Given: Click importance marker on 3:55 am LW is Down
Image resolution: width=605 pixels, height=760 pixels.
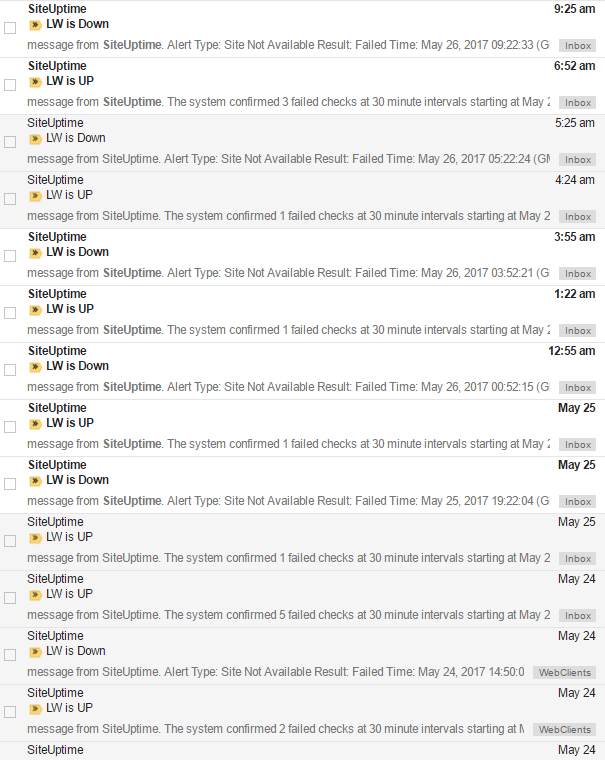Looking at the screenshot, I should coord(35,253).
